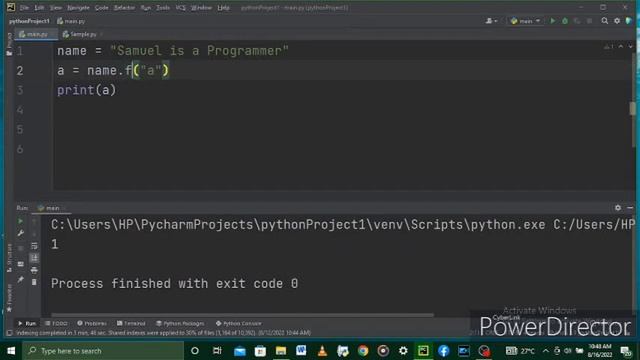Open run configuration wrench in Run panel
The image size is (640, 360).
tap(20, 233)
